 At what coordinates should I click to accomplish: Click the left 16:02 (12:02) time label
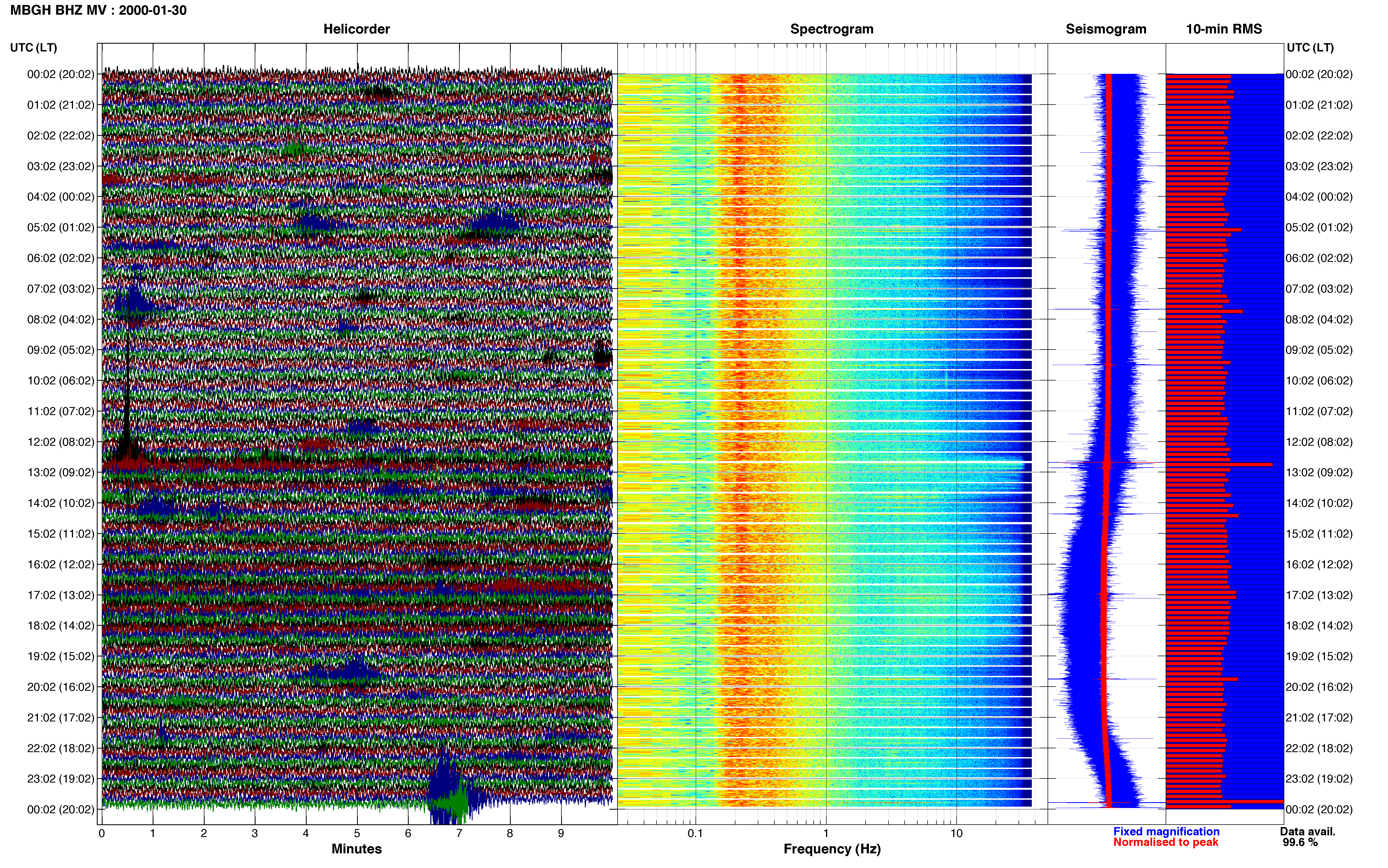click(x=60, y=564)
